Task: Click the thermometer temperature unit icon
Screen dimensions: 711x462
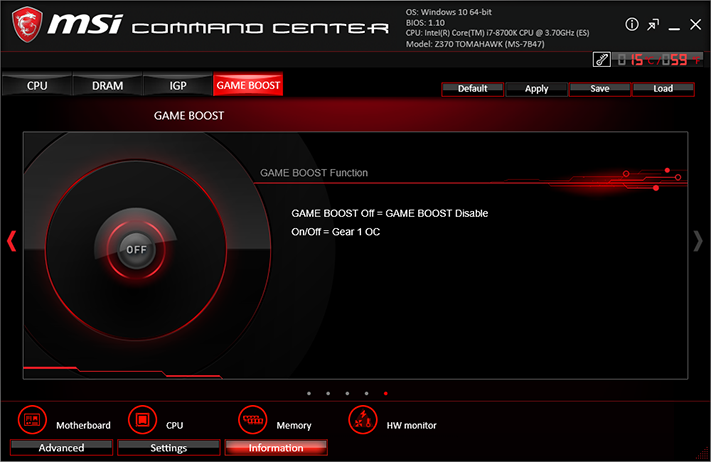Action: tap(602, 59)
